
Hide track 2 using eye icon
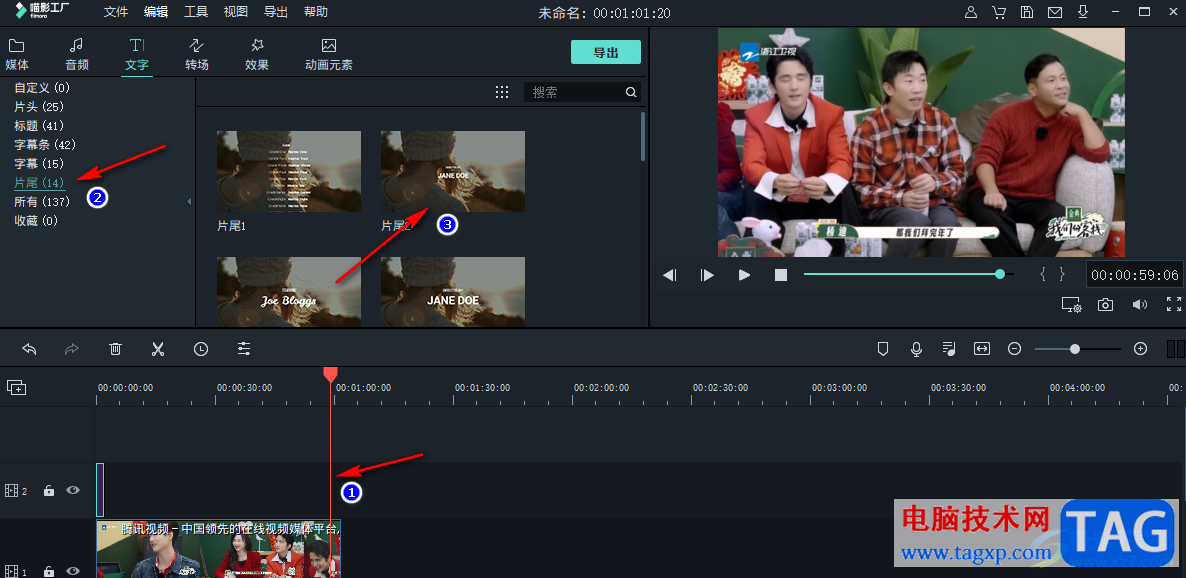[x=73, y=490]
